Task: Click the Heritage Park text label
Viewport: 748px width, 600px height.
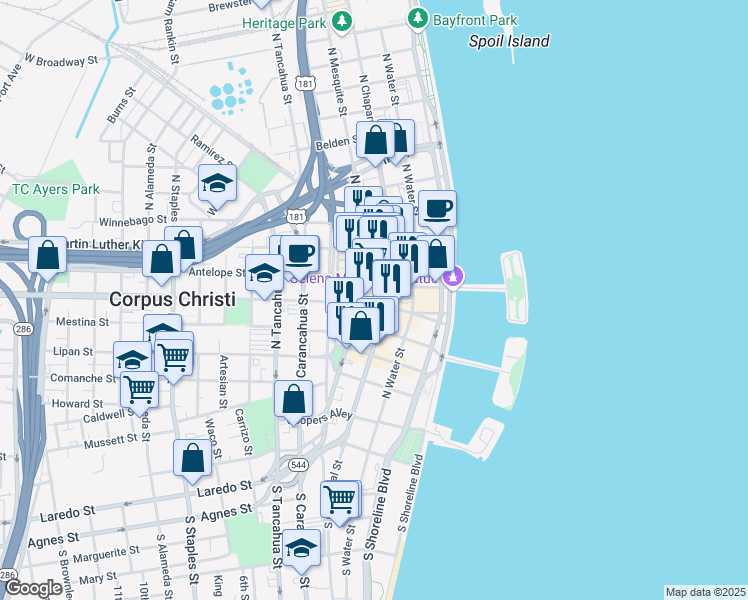Action: [284, 23]
